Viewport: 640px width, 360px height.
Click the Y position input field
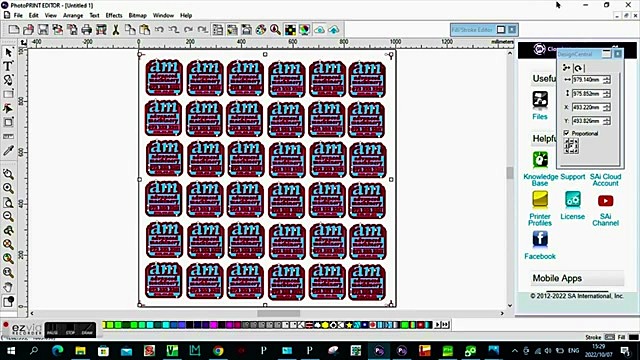click(587, 121)
